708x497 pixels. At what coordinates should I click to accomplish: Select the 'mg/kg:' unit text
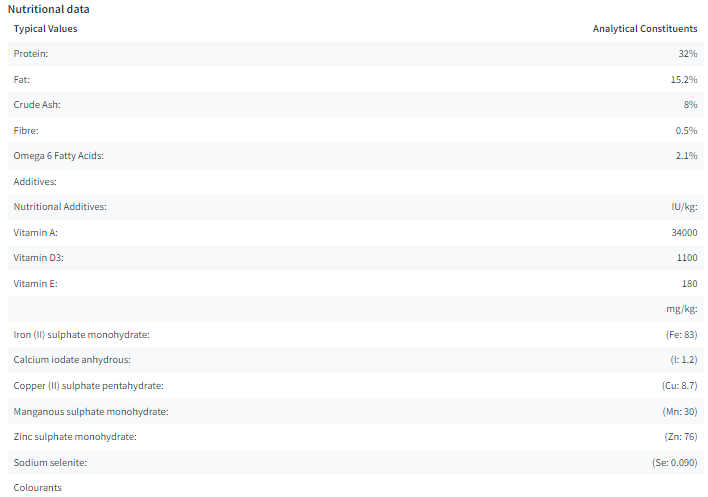(682, 309)
